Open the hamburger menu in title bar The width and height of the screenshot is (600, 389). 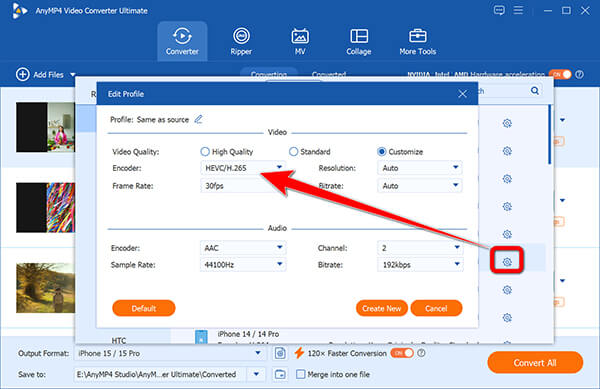point(518,10)
